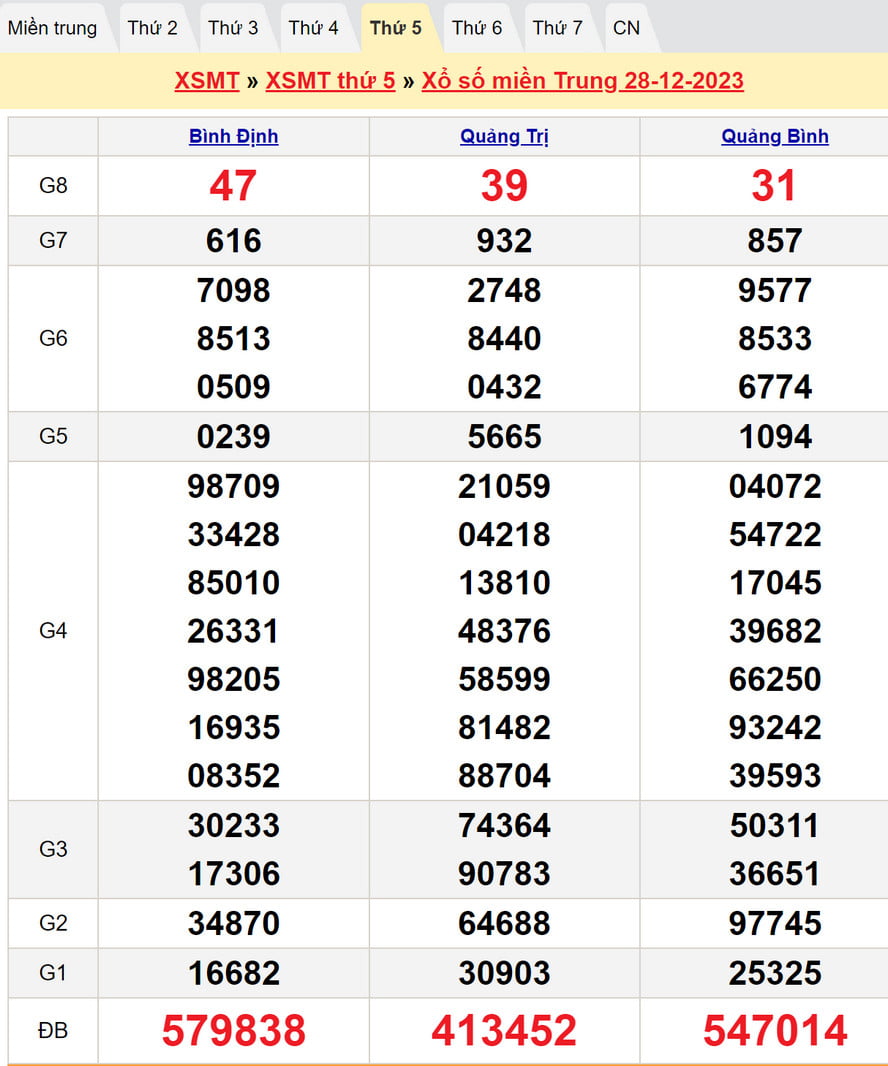Viewport: 888px width, 1066px height.
Task: Open the Bình Định province link
Action: click(x=233, y=137)
